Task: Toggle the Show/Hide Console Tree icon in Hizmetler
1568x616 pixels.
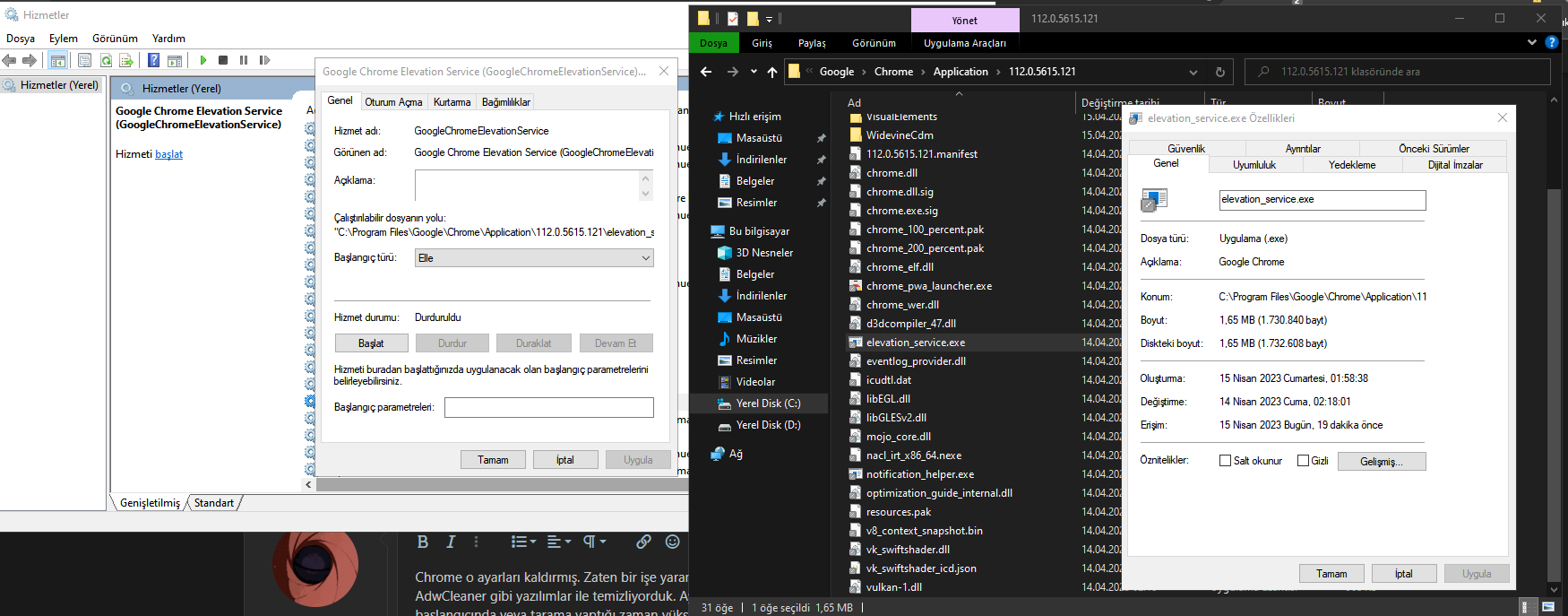Action: [57, 60]
